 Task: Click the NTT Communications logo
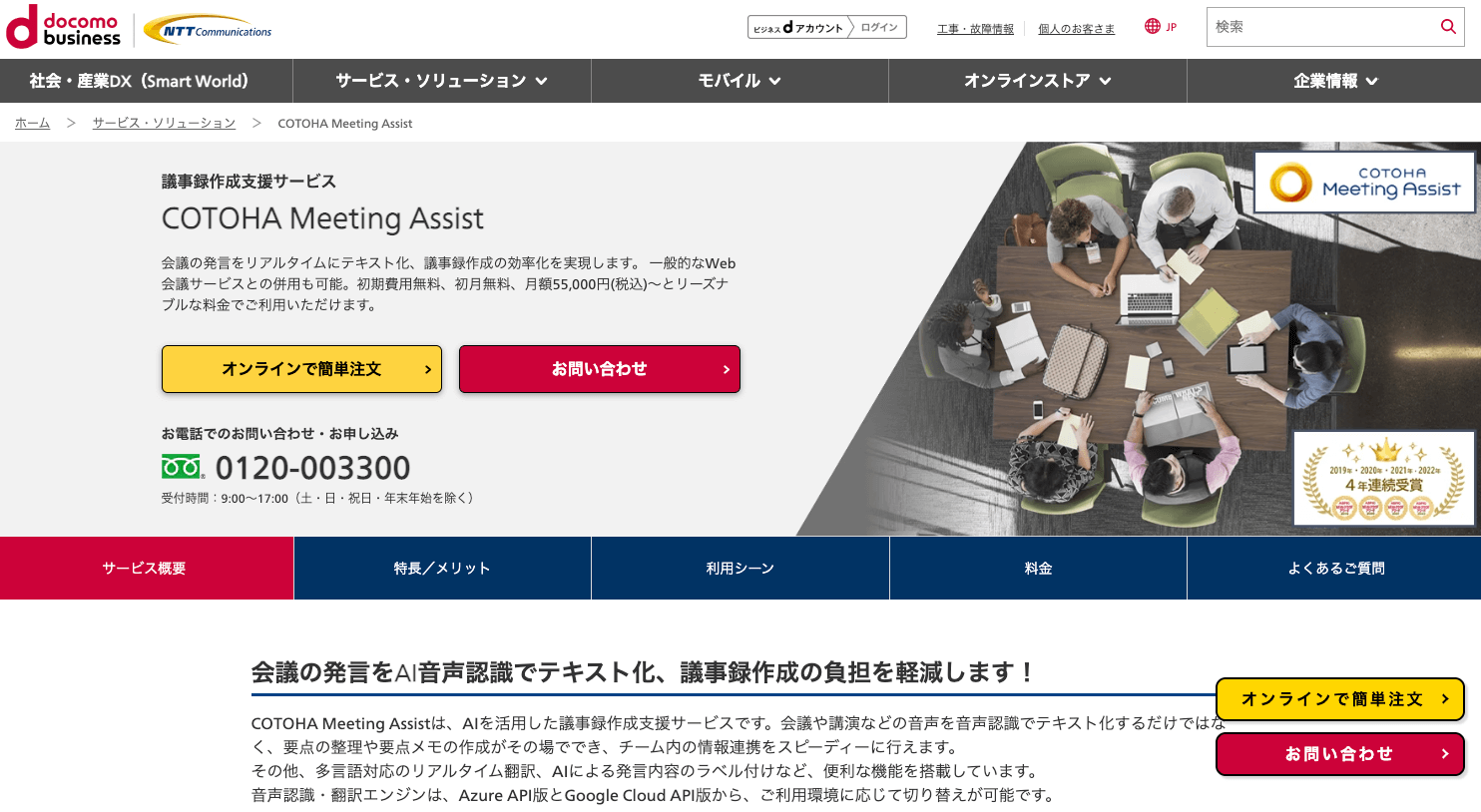tap(208, 30)
